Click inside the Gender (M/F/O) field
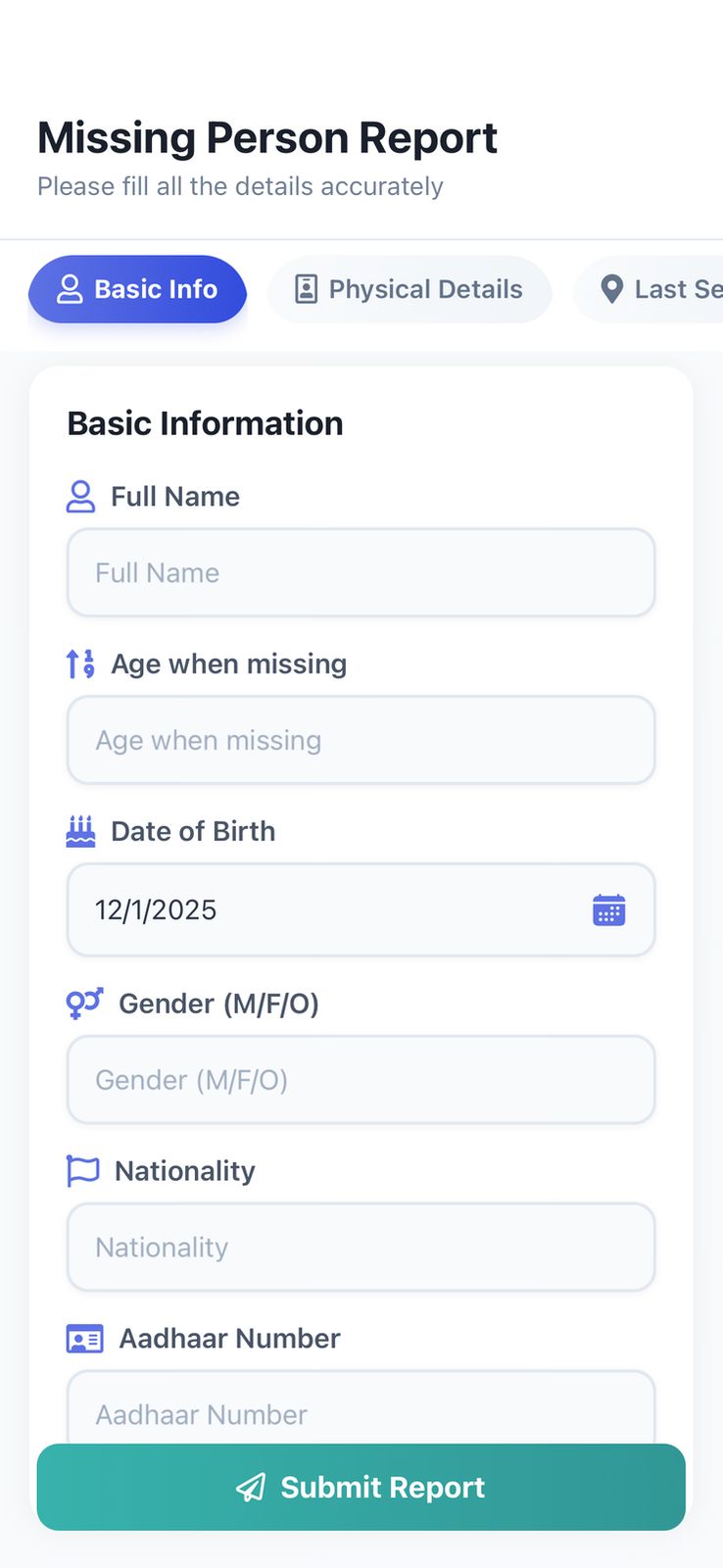The width and height of the screenshot is (723, 1568). click(x=361, y=1080)
